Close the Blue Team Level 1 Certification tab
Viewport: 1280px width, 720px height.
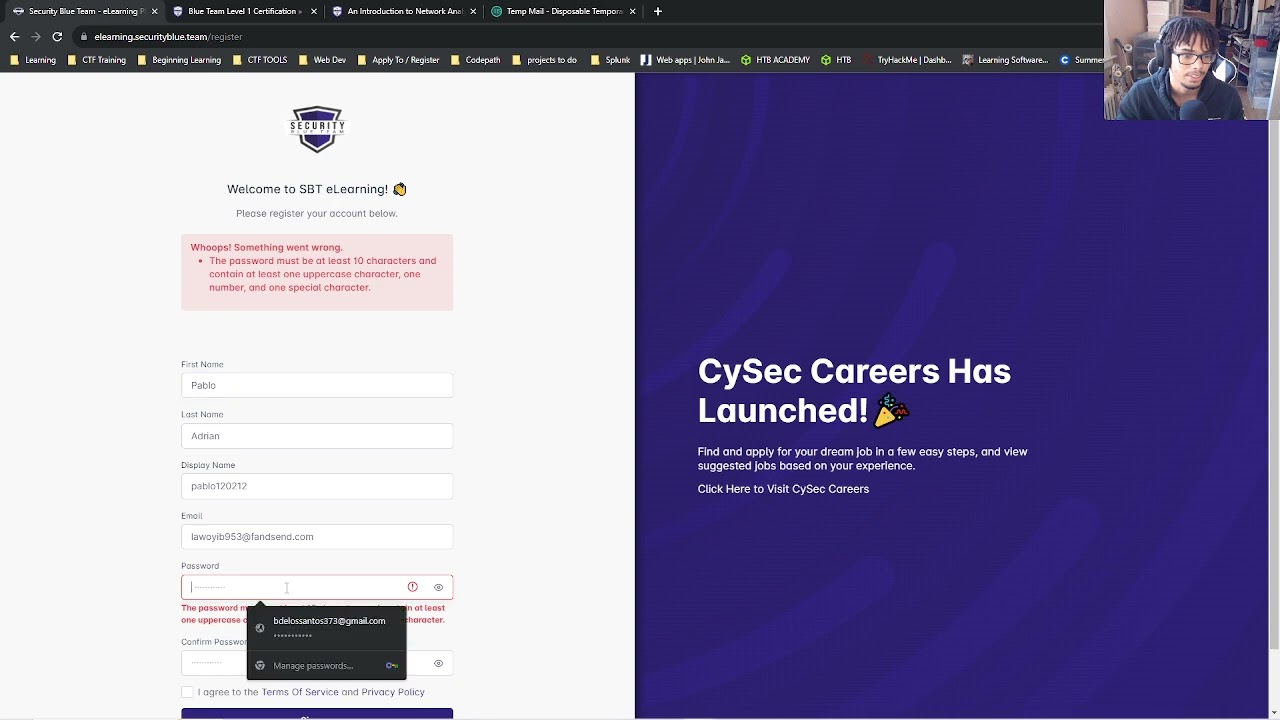tap(314, 11)
